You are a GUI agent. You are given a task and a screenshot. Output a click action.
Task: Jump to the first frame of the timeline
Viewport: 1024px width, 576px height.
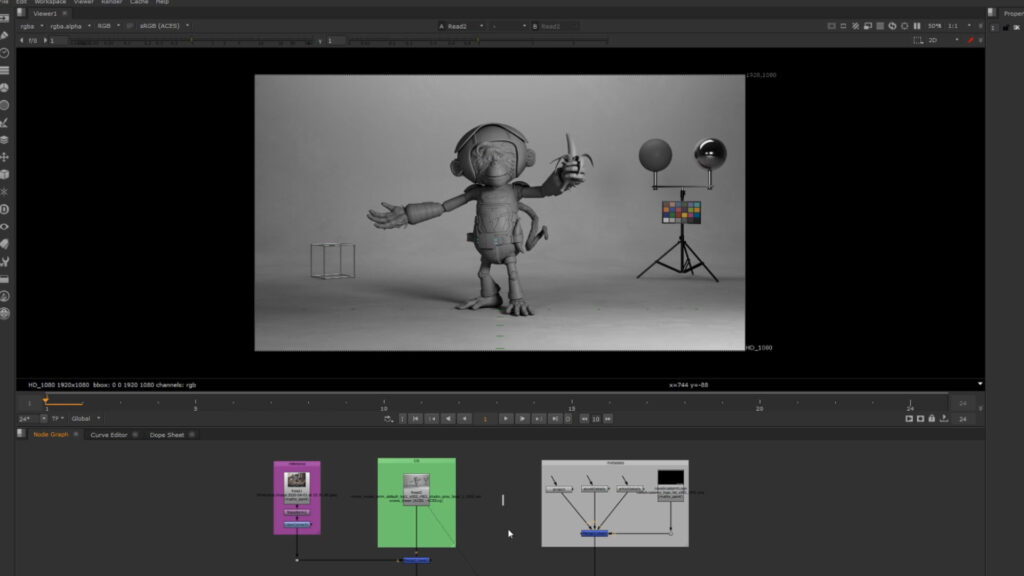[417, 419]
